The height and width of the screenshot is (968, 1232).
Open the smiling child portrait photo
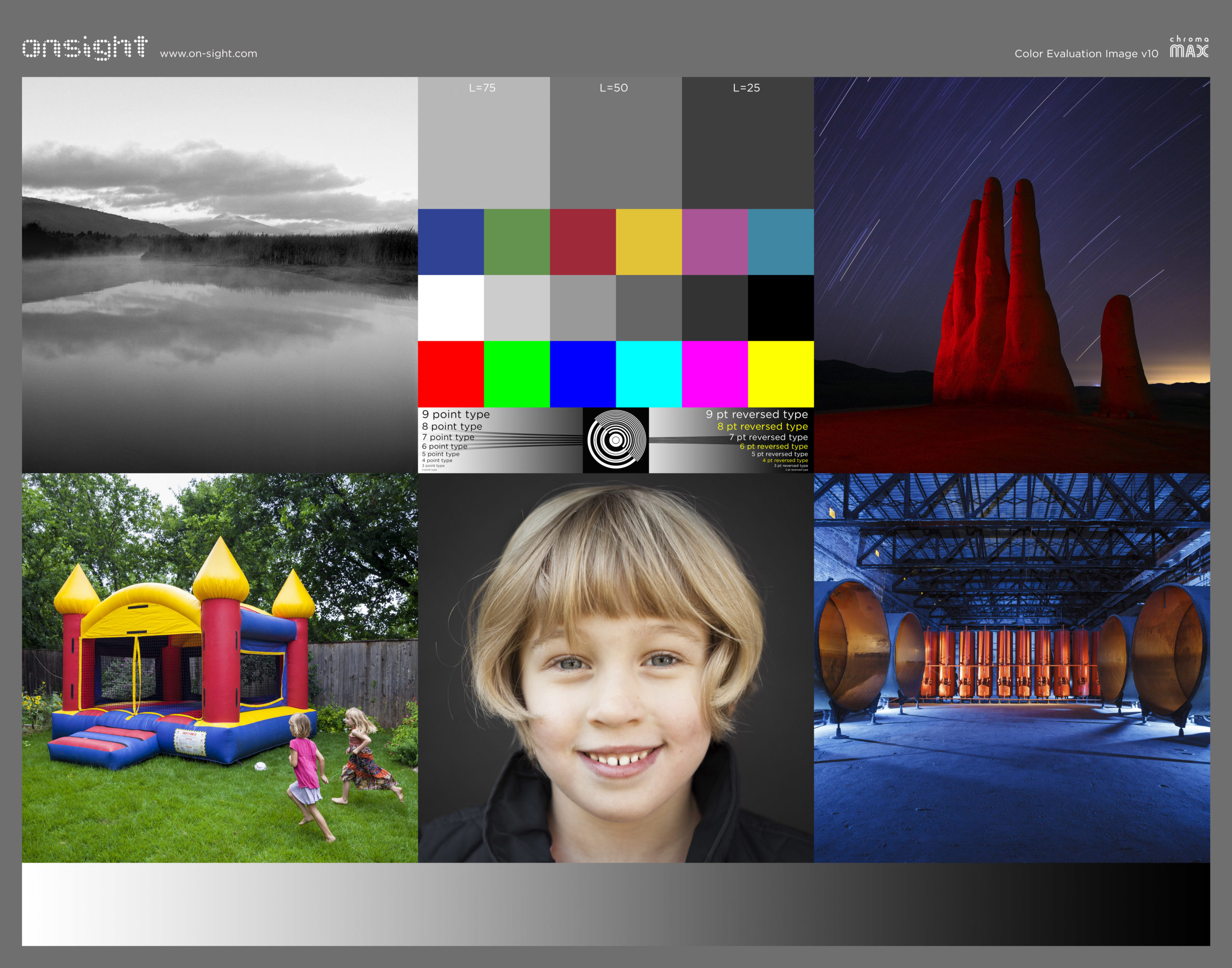tap(616, 668)
